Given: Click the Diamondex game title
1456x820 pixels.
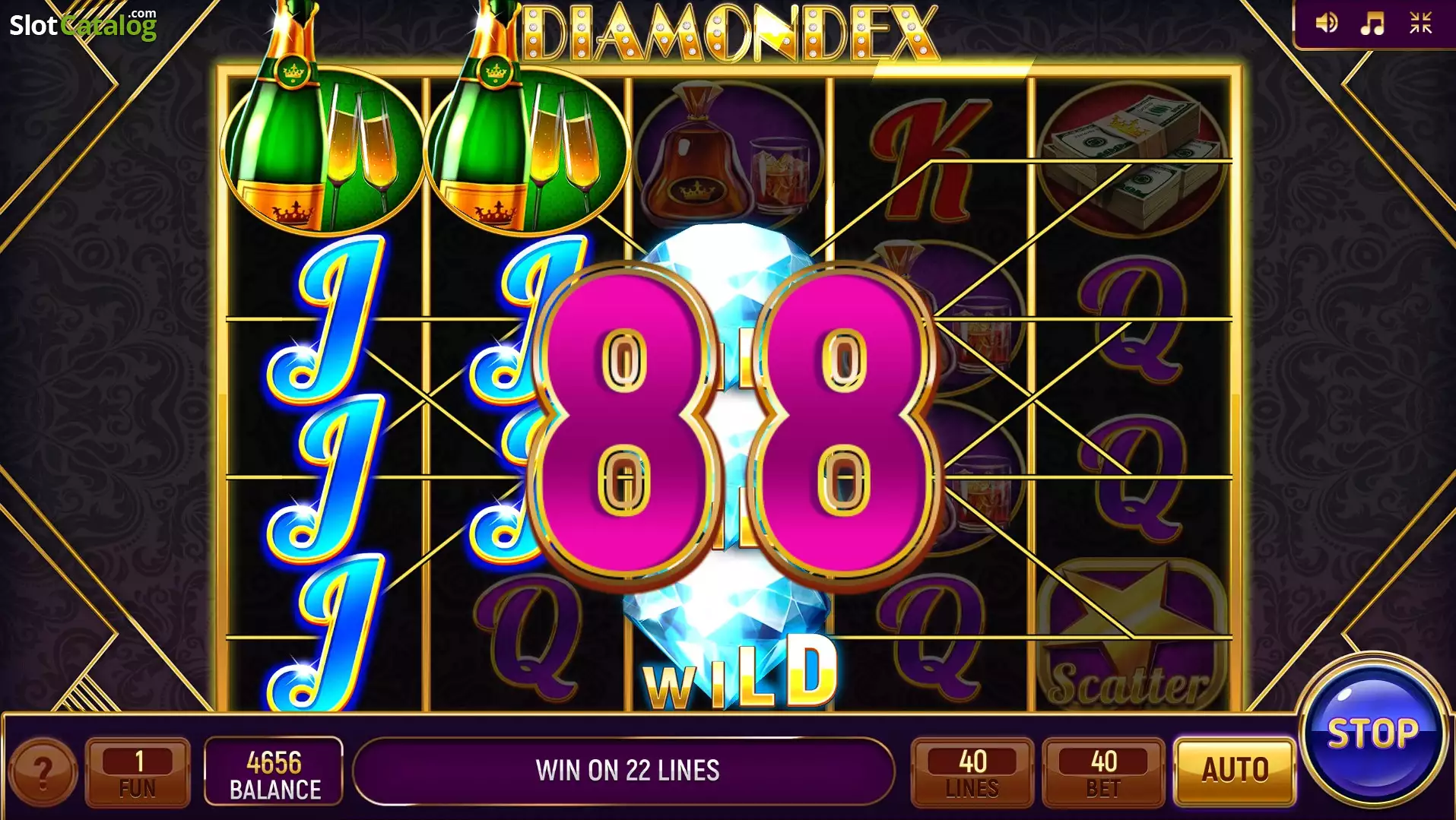Looking at the screenshot, I should coord(731,33).
